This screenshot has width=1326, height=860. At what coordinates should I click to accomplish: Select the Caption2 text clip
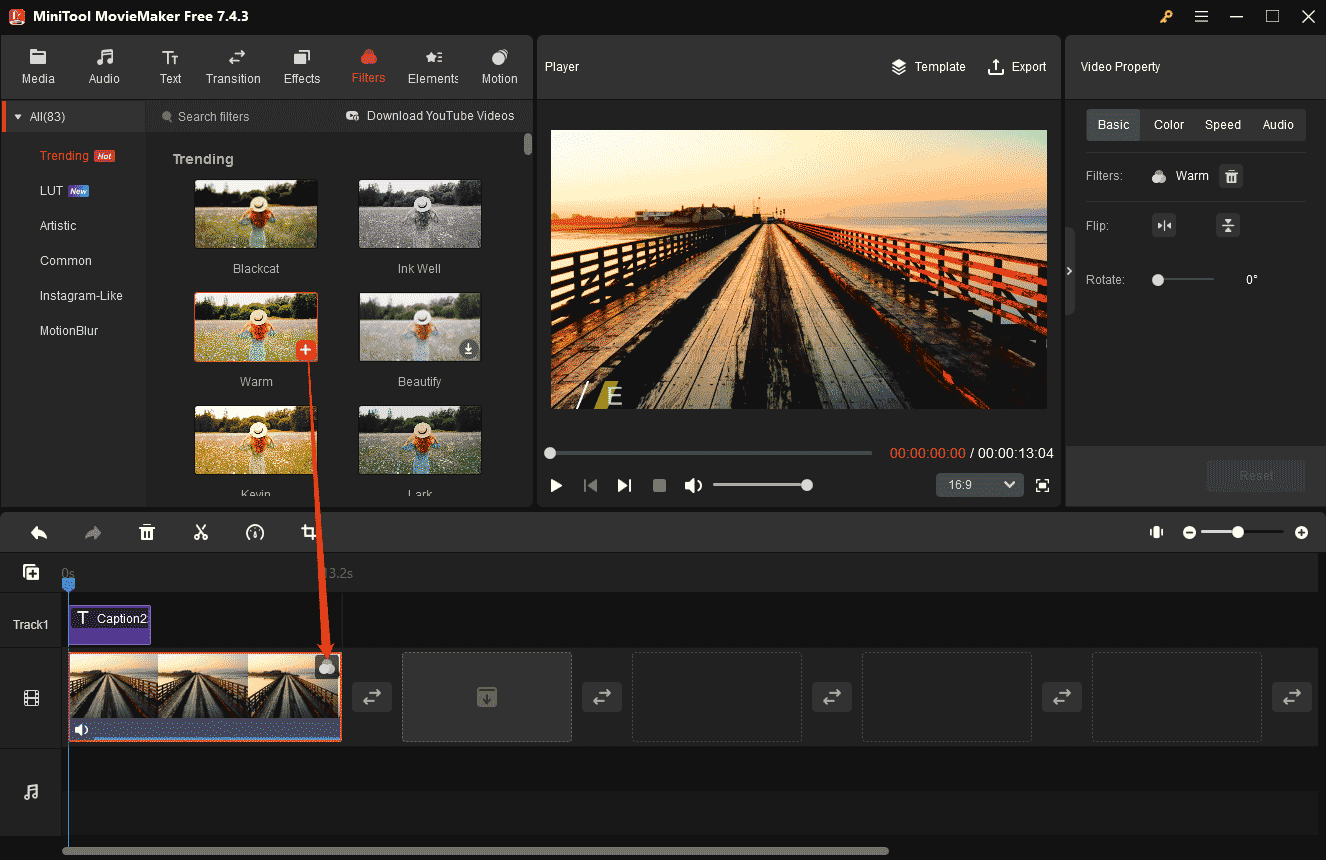(110, 625)
